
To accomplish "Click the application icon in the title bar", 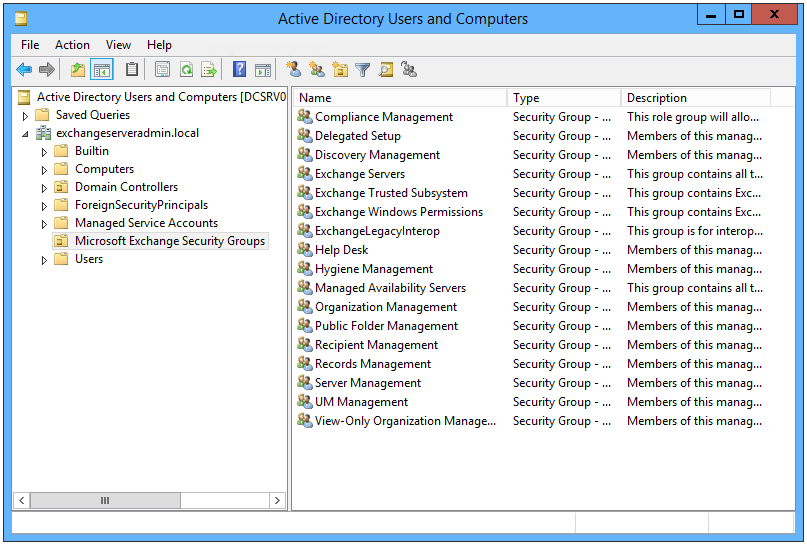I will [x=21, y=19].
